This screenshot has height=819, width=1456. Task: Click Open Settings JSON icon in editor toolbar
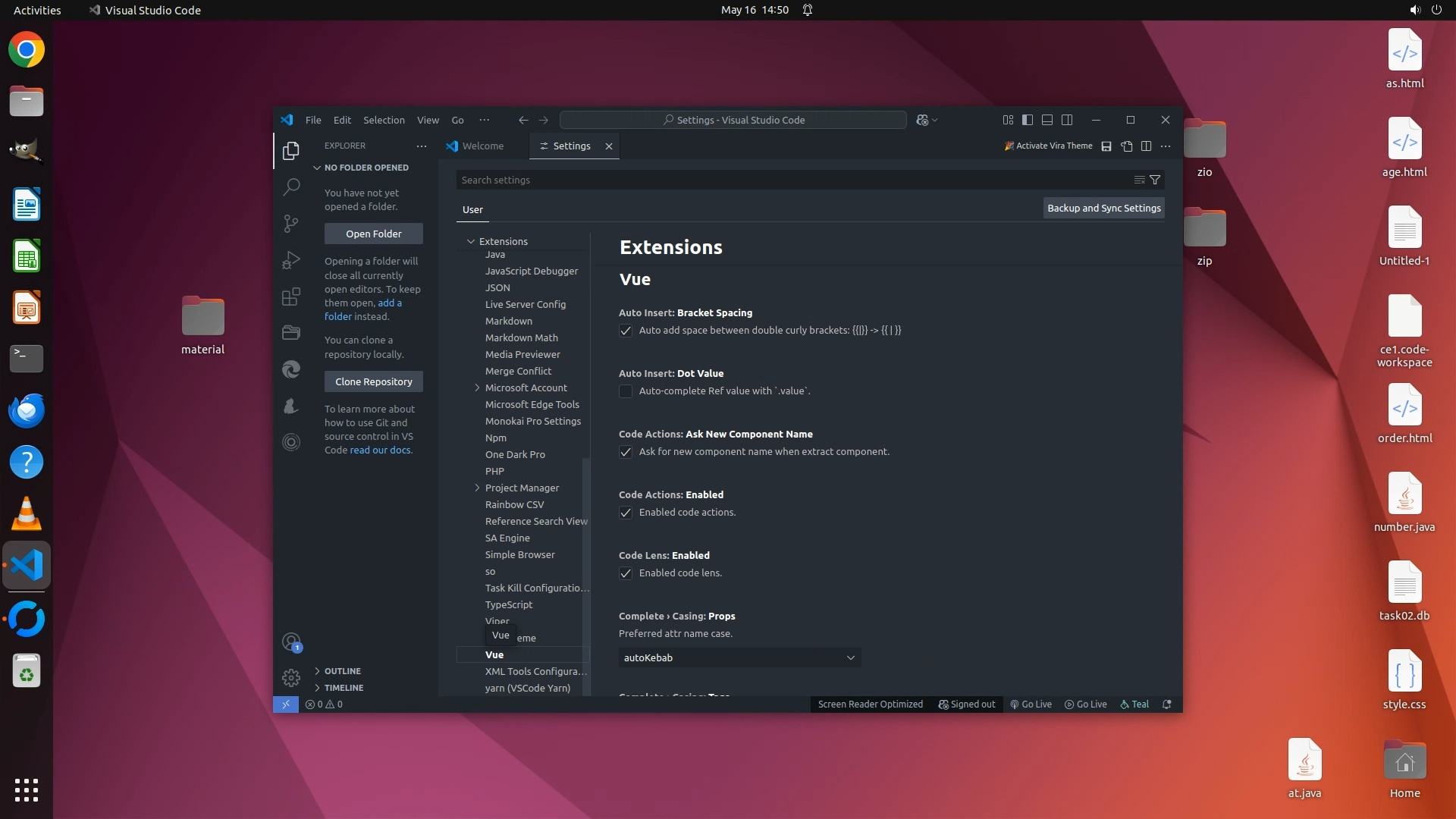point(1127,146)
